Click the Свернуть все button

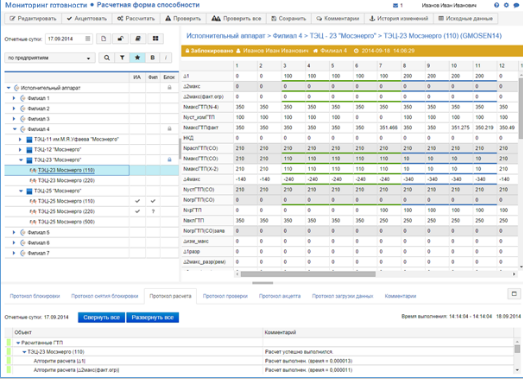click(x=101, y=317)
